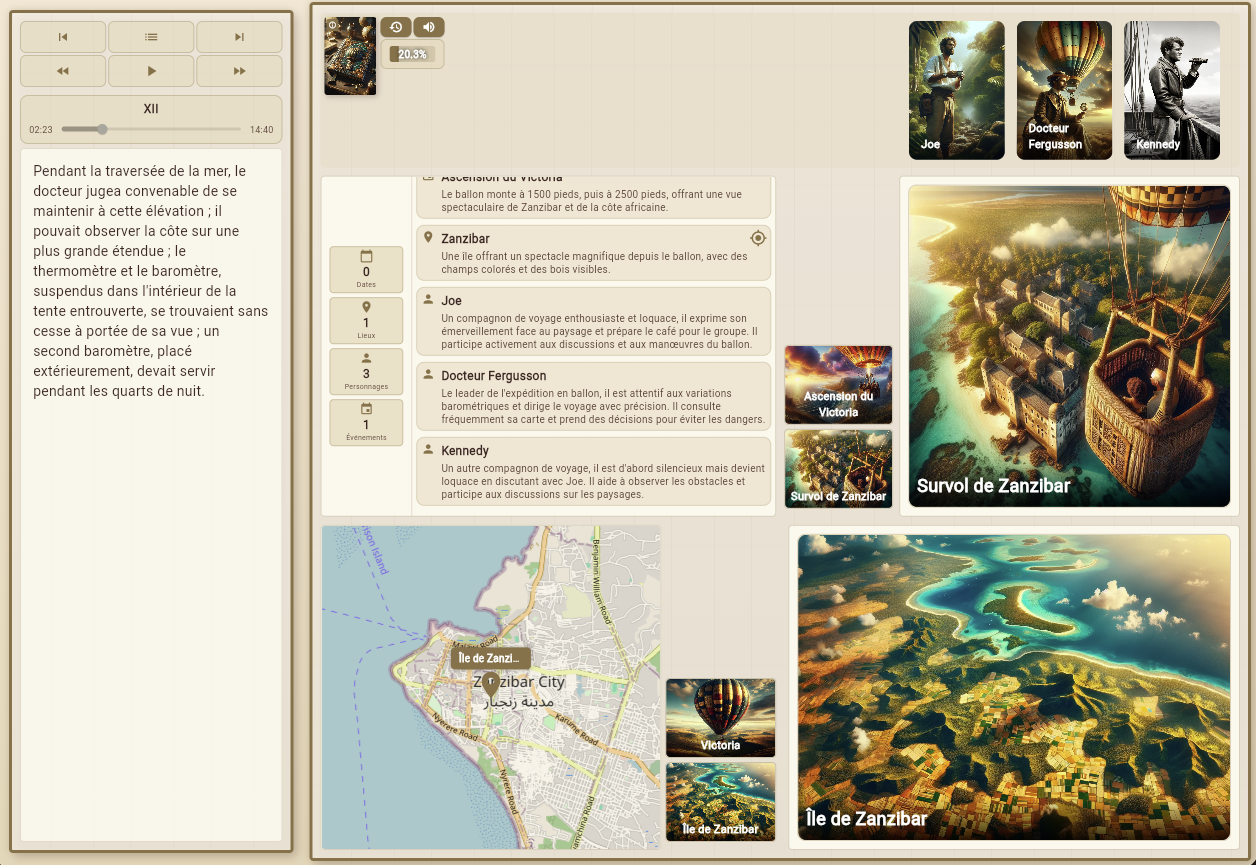1256x865 pixels.
Task: Click the Île de Zanzibar map pin
Action: [490, 685]
